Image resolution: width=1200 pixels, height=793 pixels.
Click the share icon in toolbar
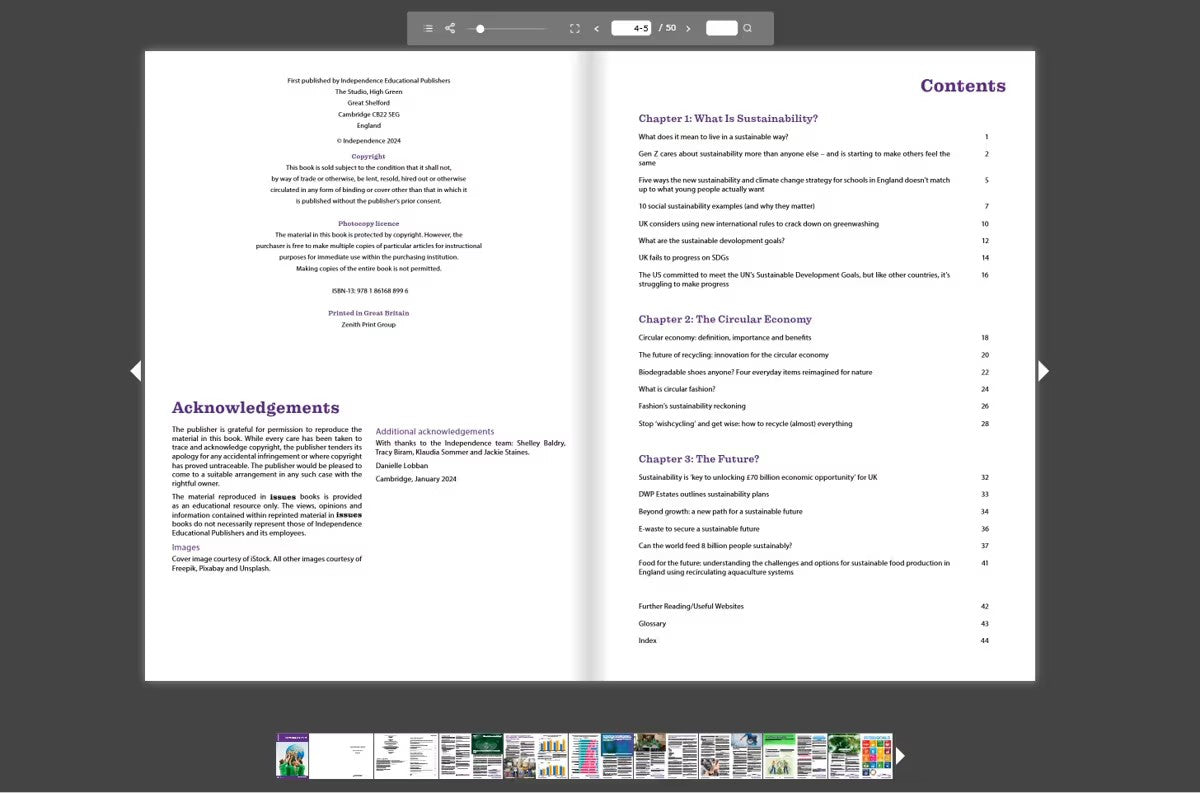point(450,28)
